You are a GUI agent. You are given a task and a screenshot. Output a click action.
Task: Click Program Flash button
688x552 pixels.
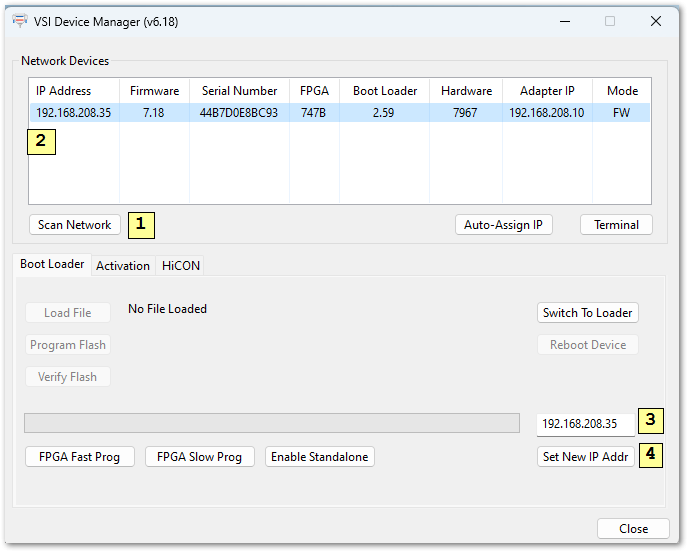point(68,345)
